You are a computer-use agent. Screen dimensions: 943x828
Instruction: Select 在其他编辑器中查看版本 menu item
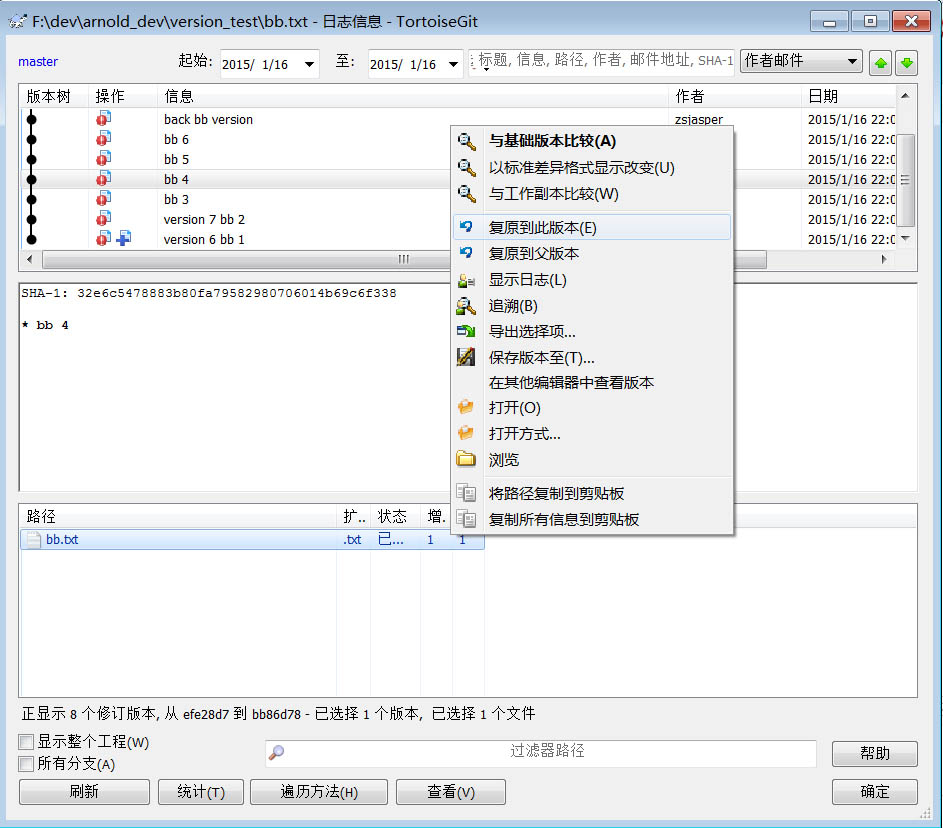pos(592,382)
